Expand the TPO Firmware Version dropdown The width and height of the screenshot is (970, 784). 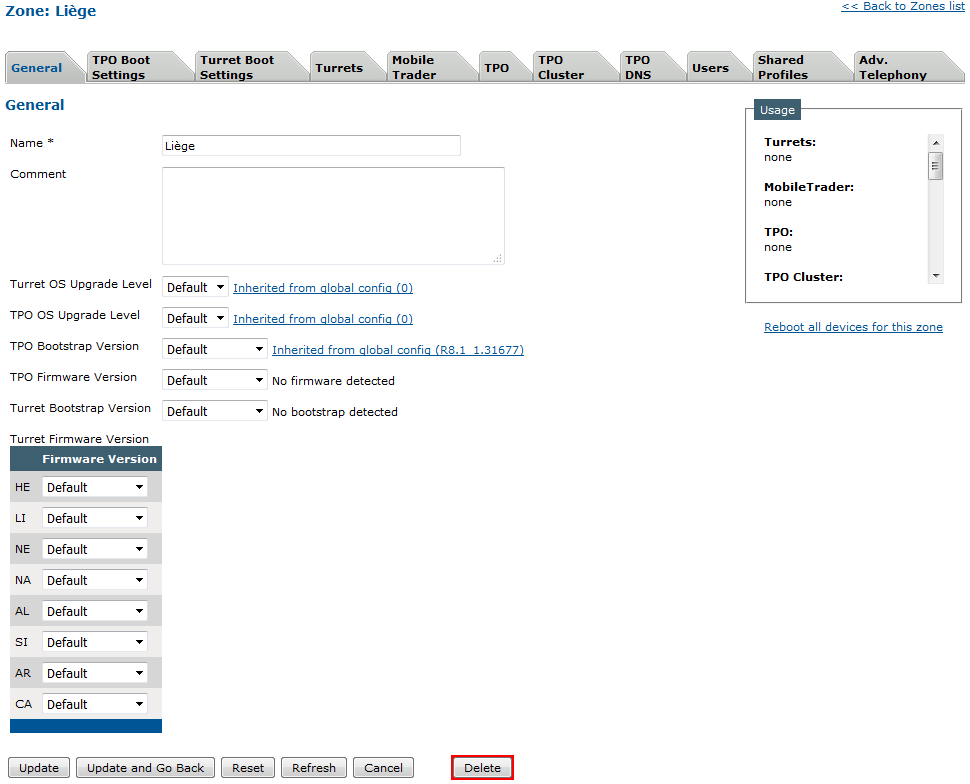pos(215,380)
